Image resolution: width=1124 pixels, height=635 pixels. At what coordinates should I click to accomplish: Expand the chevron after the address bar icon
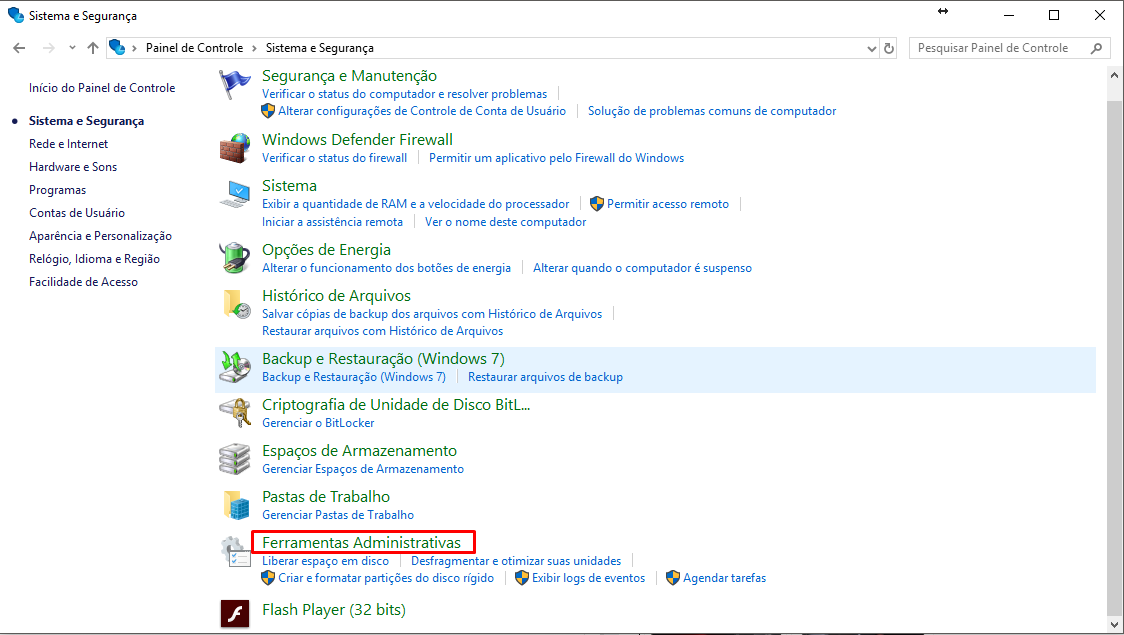tap(134, 48)
